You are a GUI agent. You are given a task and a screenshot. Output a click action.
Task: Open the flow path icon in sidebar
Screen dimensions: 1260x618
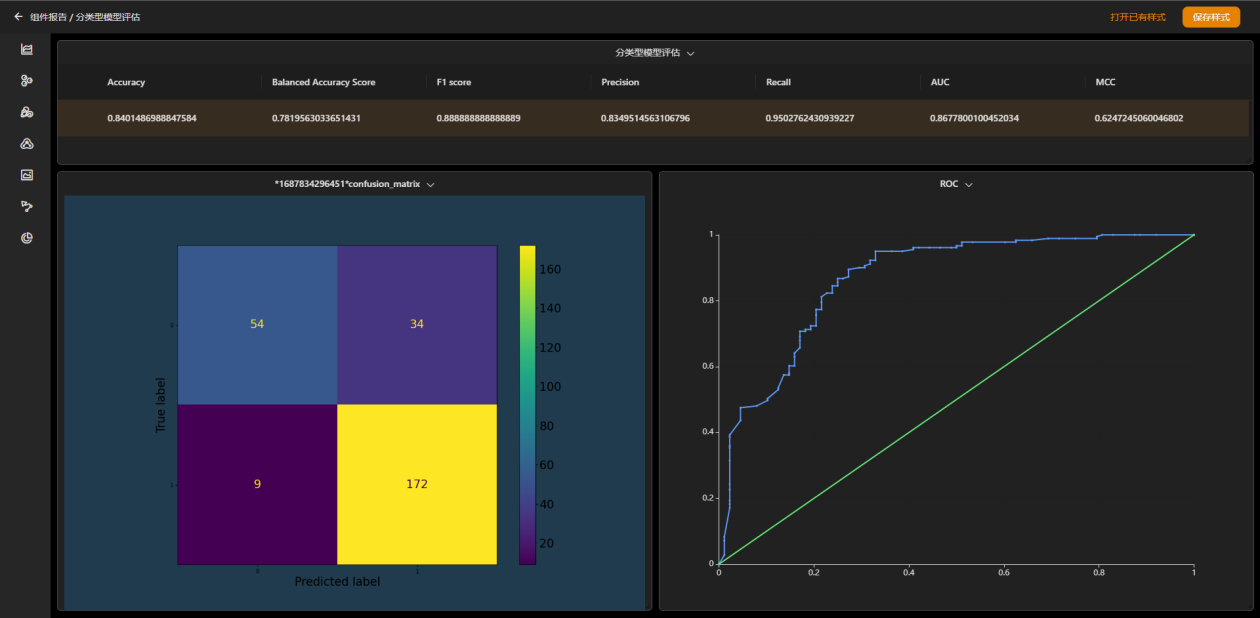27,207
